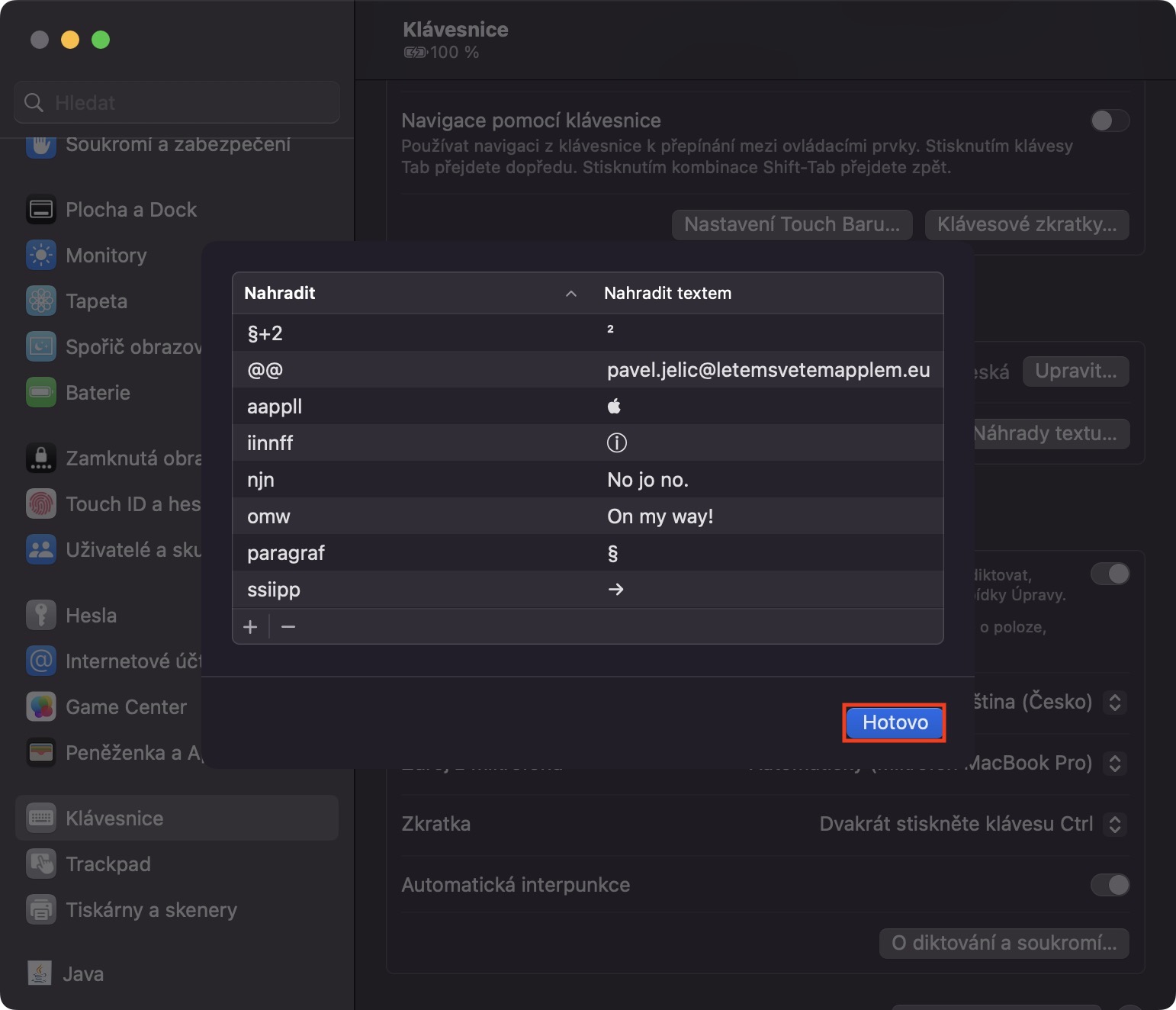
Task: Click the Game Center icon
Action: pyautogui.click(x=41, y=707)
